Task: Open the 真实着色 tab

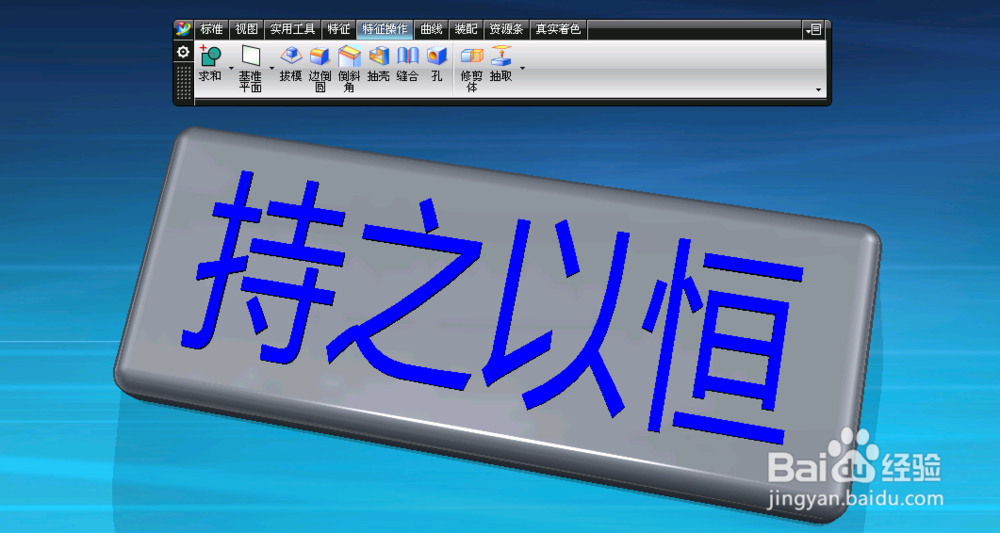Action: pyautogui.click(x=558, y=29)
